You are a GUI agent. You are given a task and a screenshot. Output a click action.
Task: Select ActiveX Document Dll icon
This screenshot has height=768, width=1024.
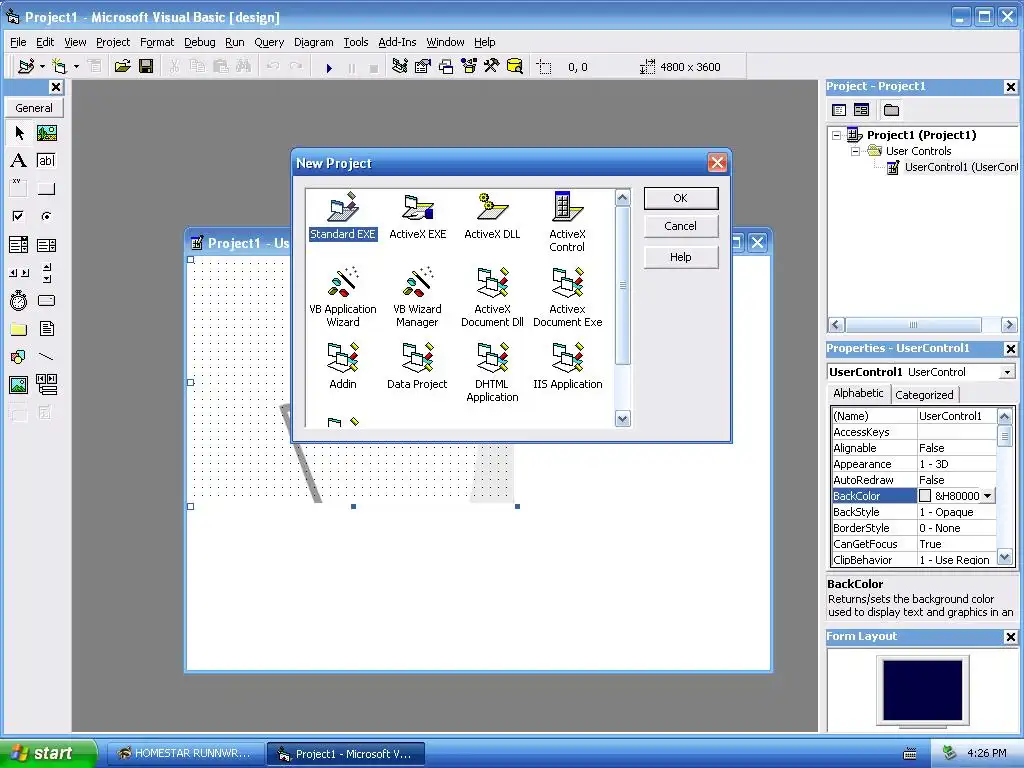click(492, 297)
